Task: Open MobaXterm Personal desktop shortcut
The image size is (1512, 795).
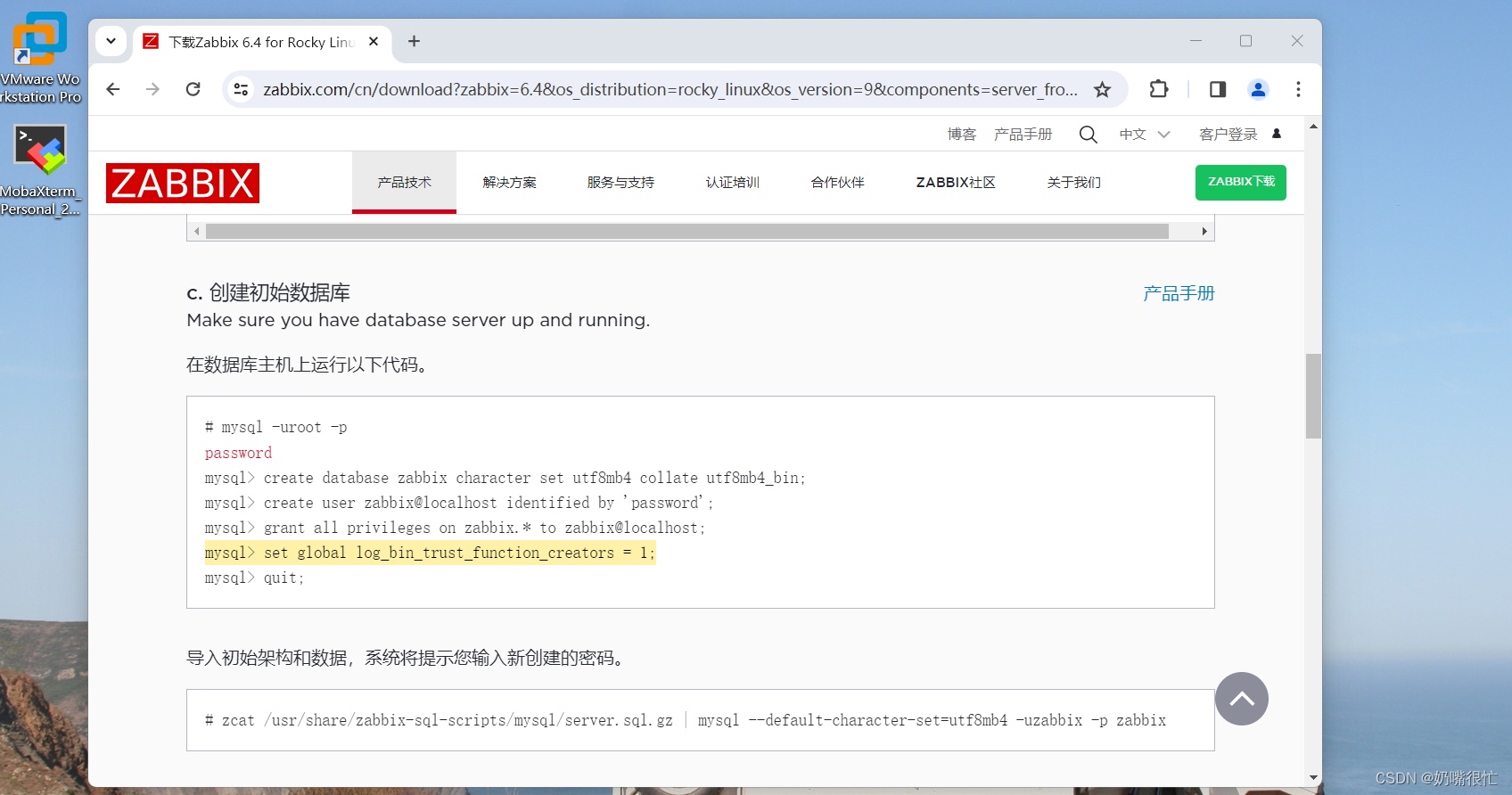Action: coord(40,169)
